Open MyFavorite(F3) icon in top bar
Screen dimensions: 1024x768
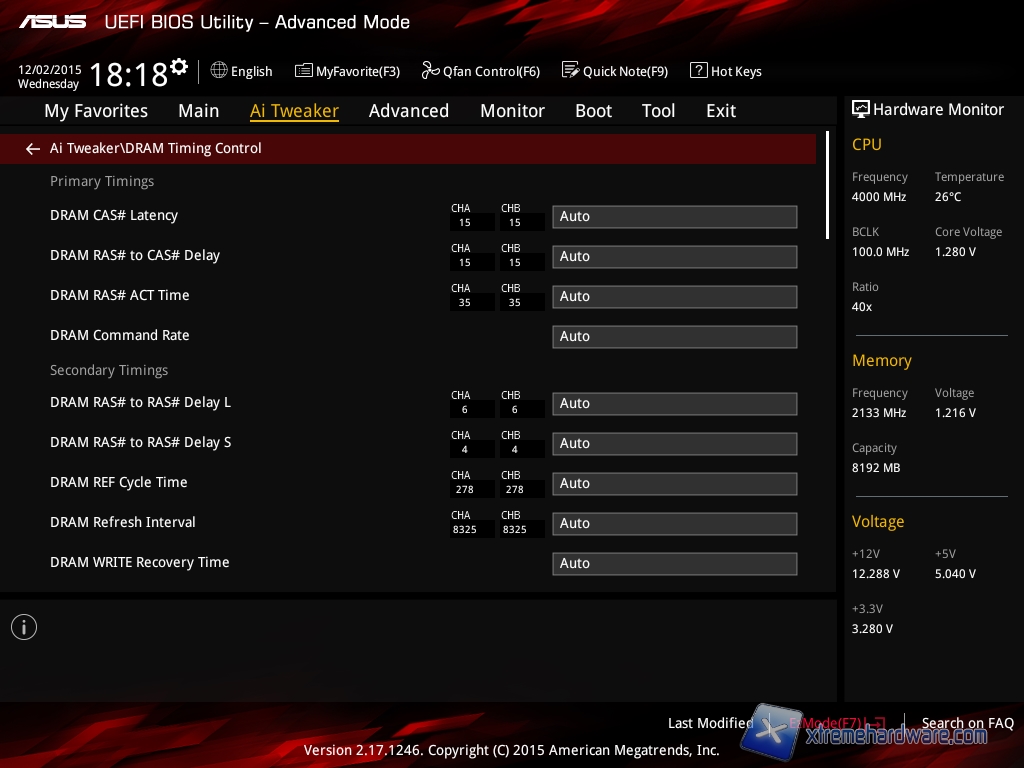(304, 71)
